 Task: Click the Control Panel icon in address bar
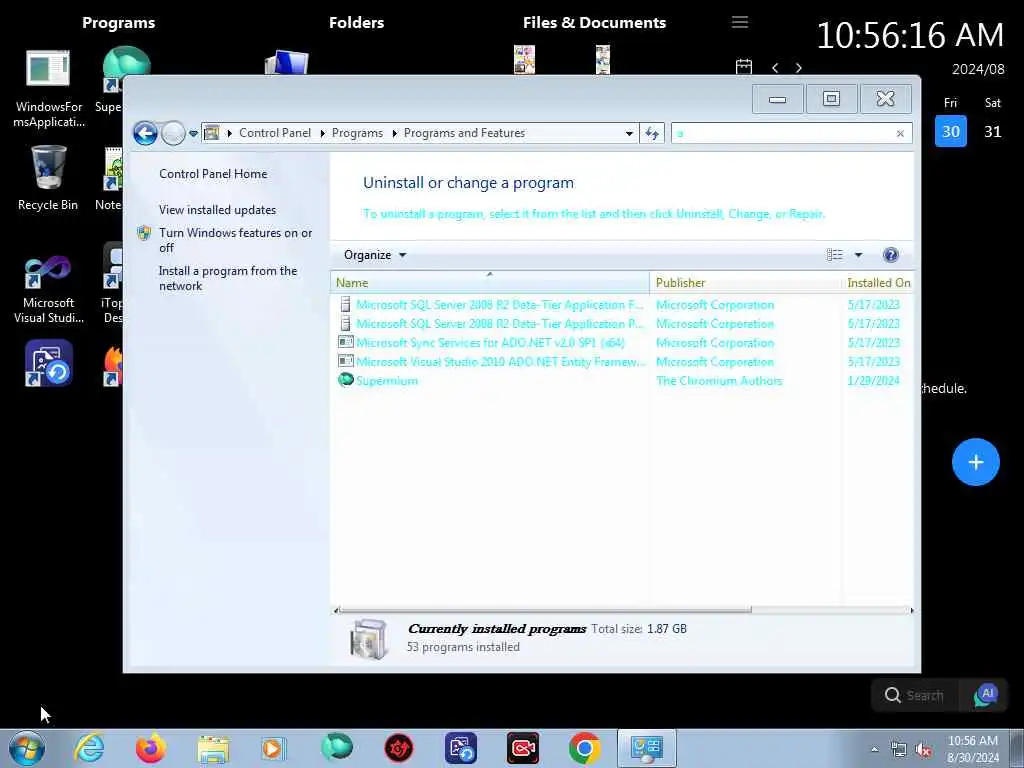[212, 133]
